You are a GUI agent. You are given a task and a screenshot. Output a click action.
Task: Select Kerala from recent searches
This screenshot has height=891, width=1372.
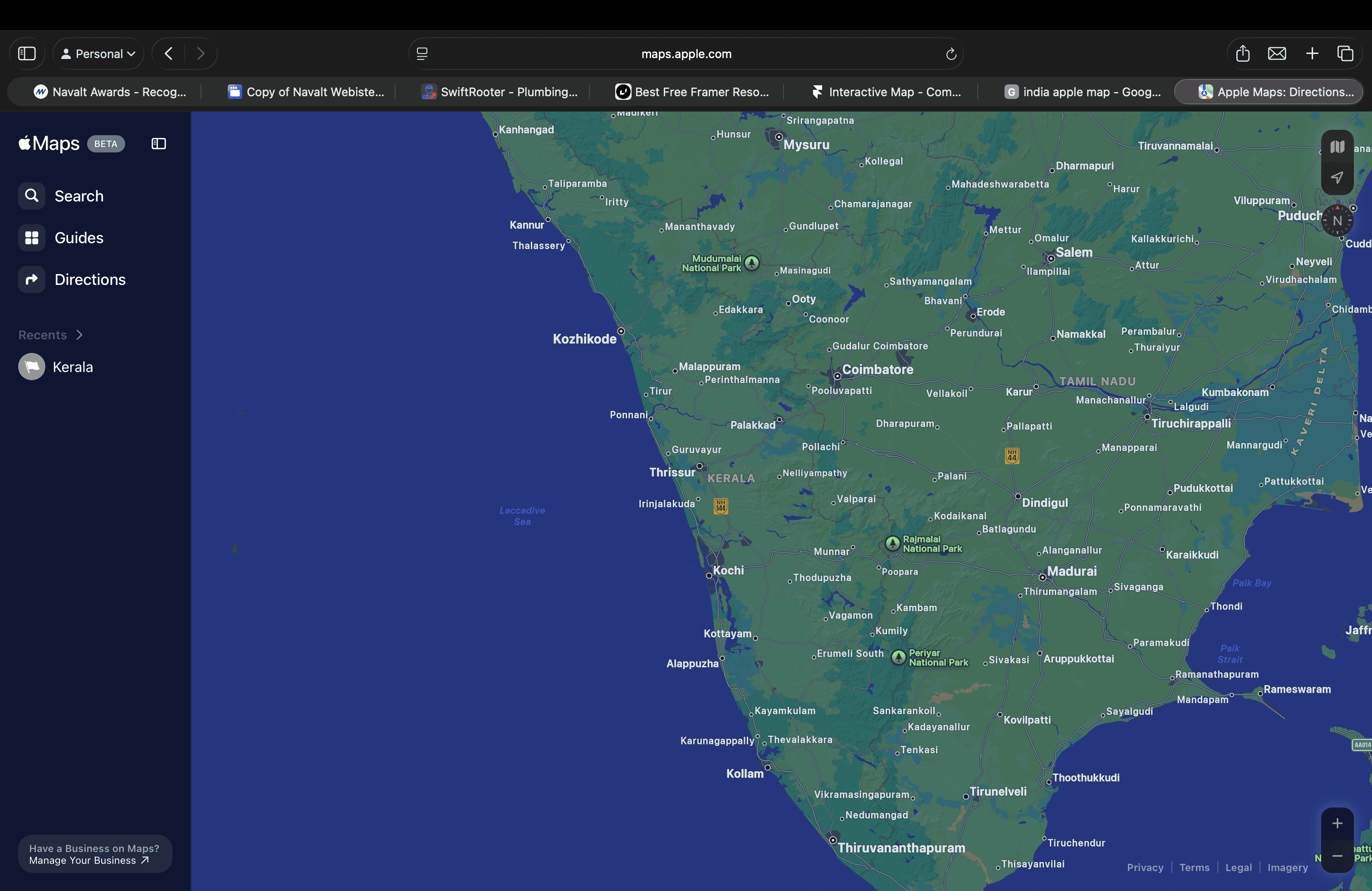tap(73, 367)
